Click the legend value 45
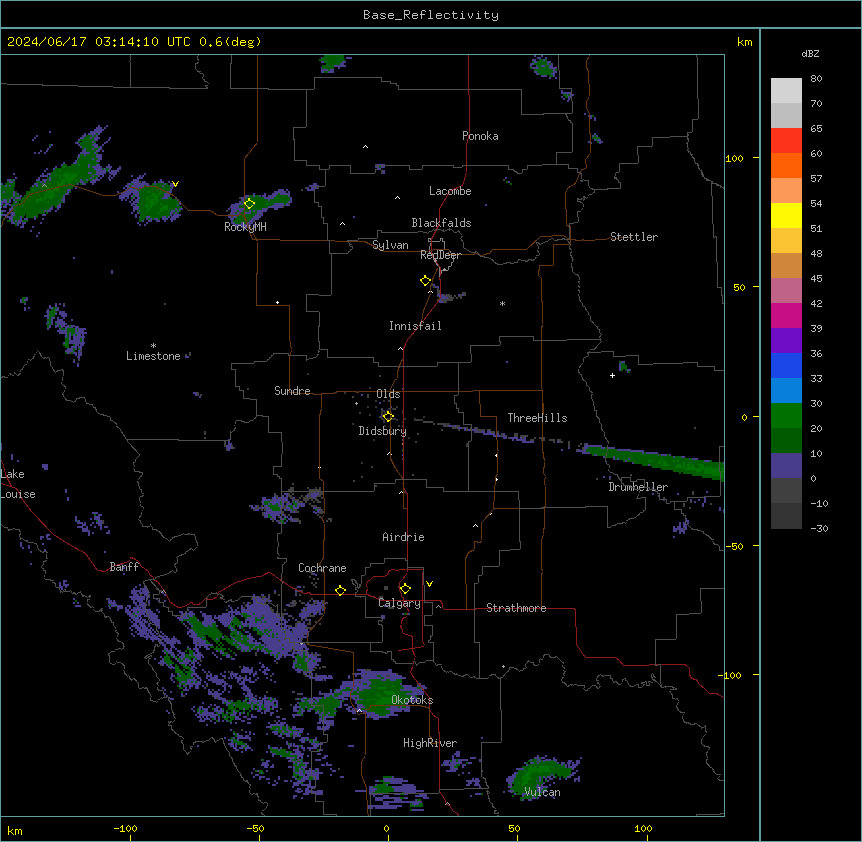This screenshot has width=862, height=842. (x=816, y=279)
